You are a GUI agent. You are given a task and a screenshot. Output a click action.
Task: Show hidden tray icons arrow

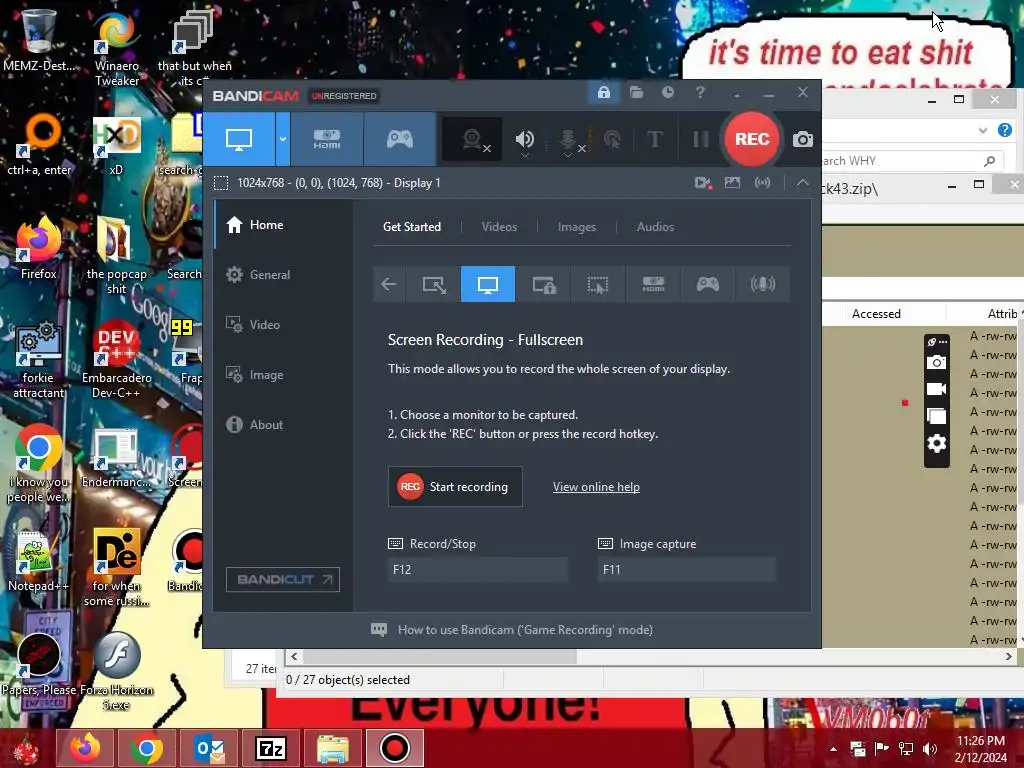click(833, 749)
